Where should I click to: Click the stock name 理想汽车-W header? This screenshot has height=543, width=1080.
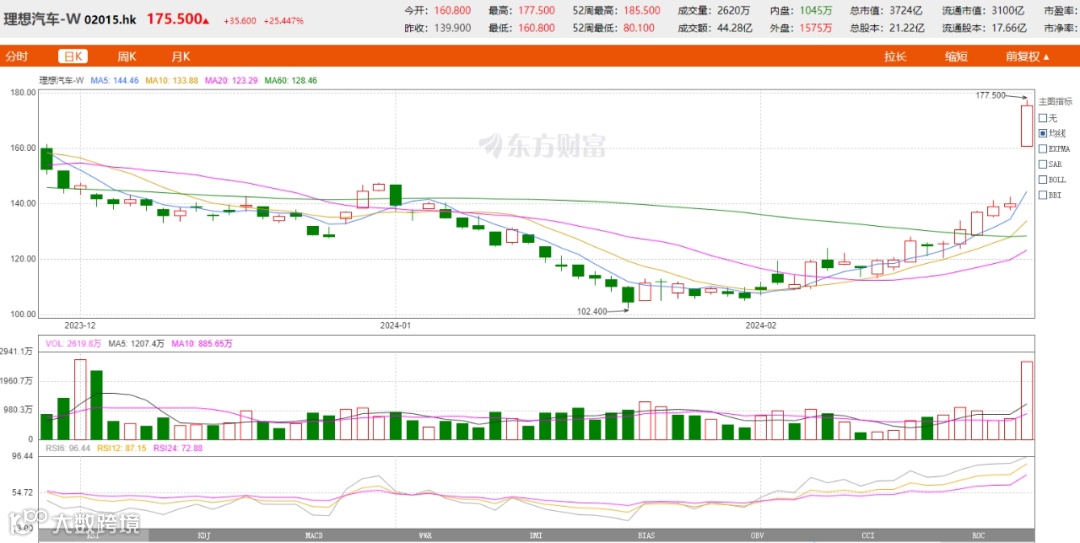42,19
